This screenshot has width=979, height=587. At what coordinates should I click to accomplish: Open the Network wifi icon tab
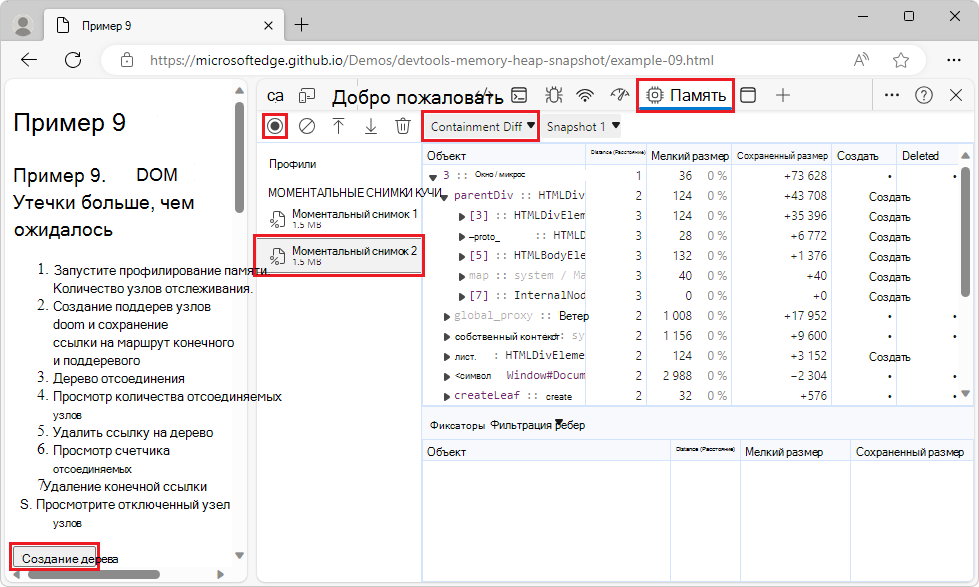tap(585, 95)
